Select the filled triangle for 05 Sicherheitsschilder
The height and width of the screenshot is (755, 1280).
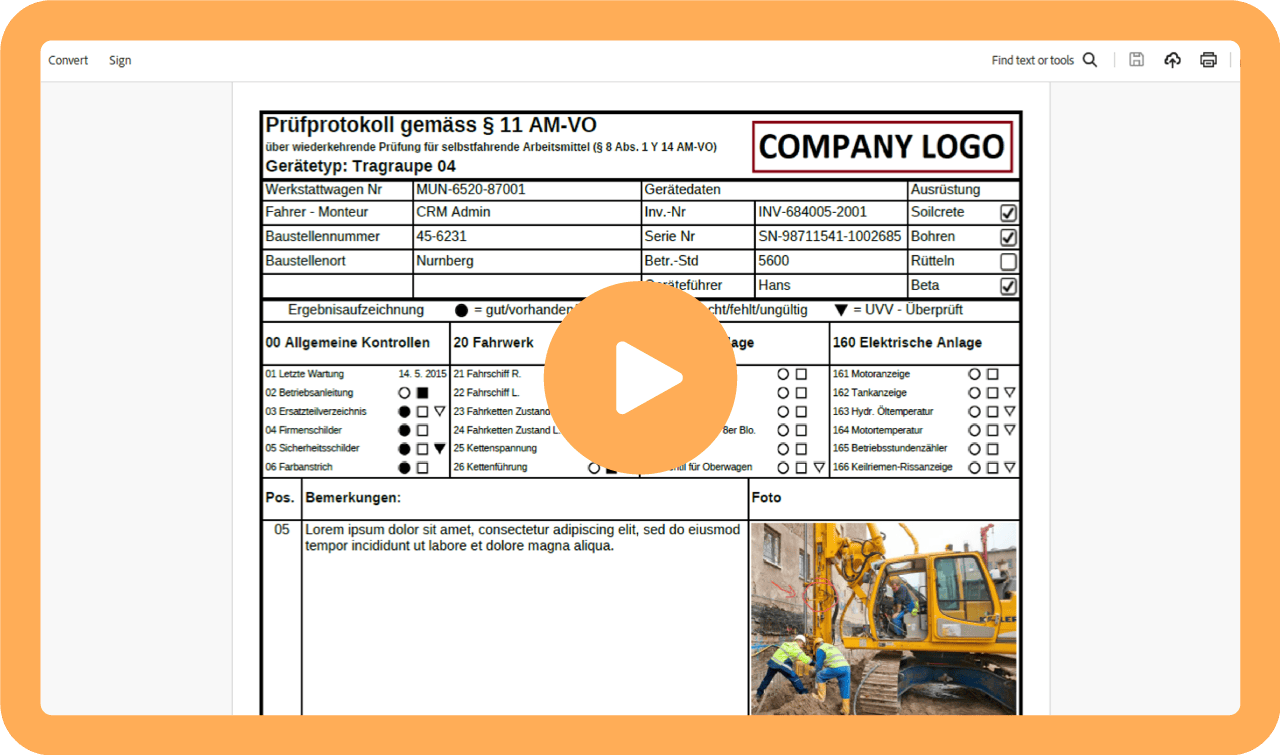439,449
